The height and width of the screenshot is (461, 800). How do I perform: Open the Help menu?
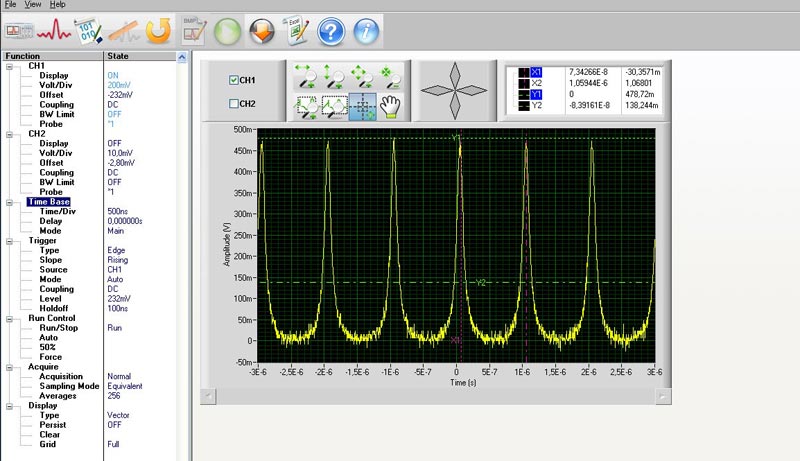pos(58,5)
